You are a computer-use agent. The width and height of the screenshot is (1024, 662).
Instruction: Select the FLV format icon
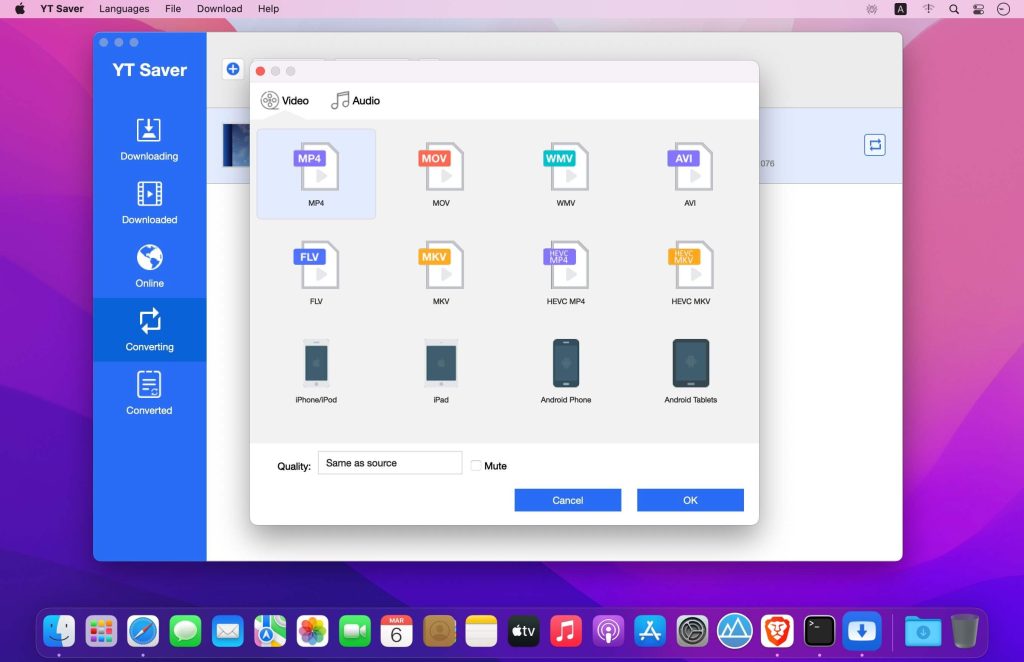[316, 268]
